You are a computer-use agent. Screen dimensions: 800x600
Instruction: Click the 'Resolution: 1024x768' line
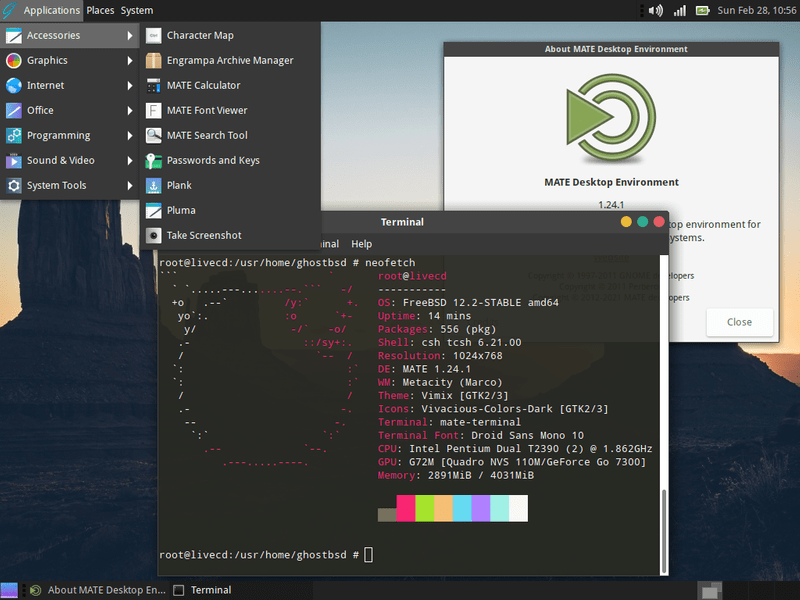pos(440,356)
